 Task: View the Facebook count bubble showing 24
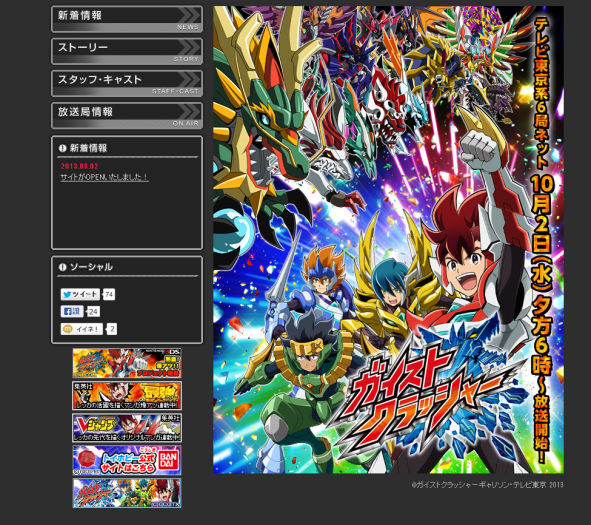93,312
